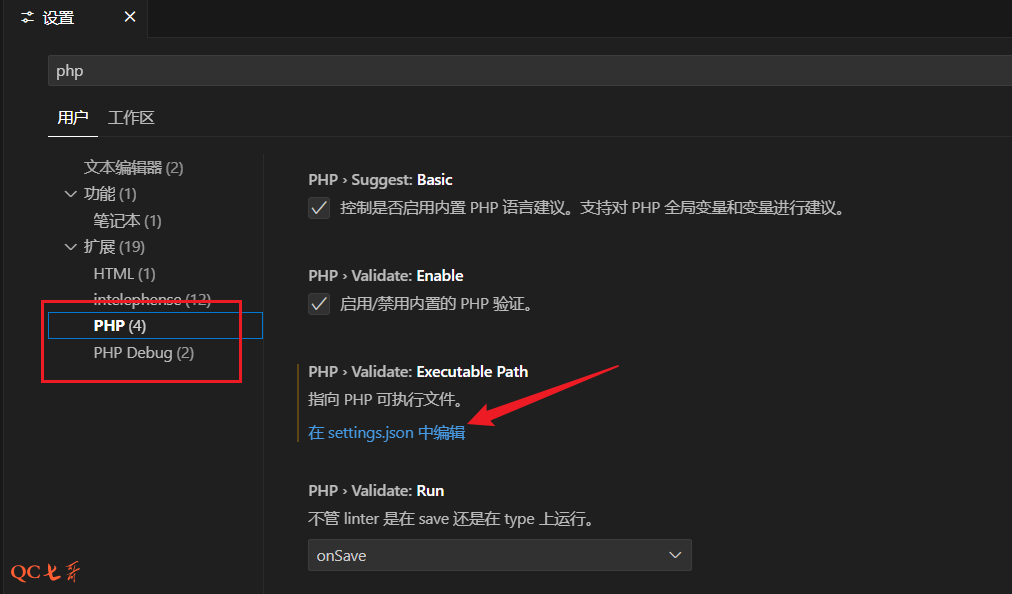Switch to the 工作区 settings tab
The width and height of the screenshot is (1012, 594).
point(130,117)
